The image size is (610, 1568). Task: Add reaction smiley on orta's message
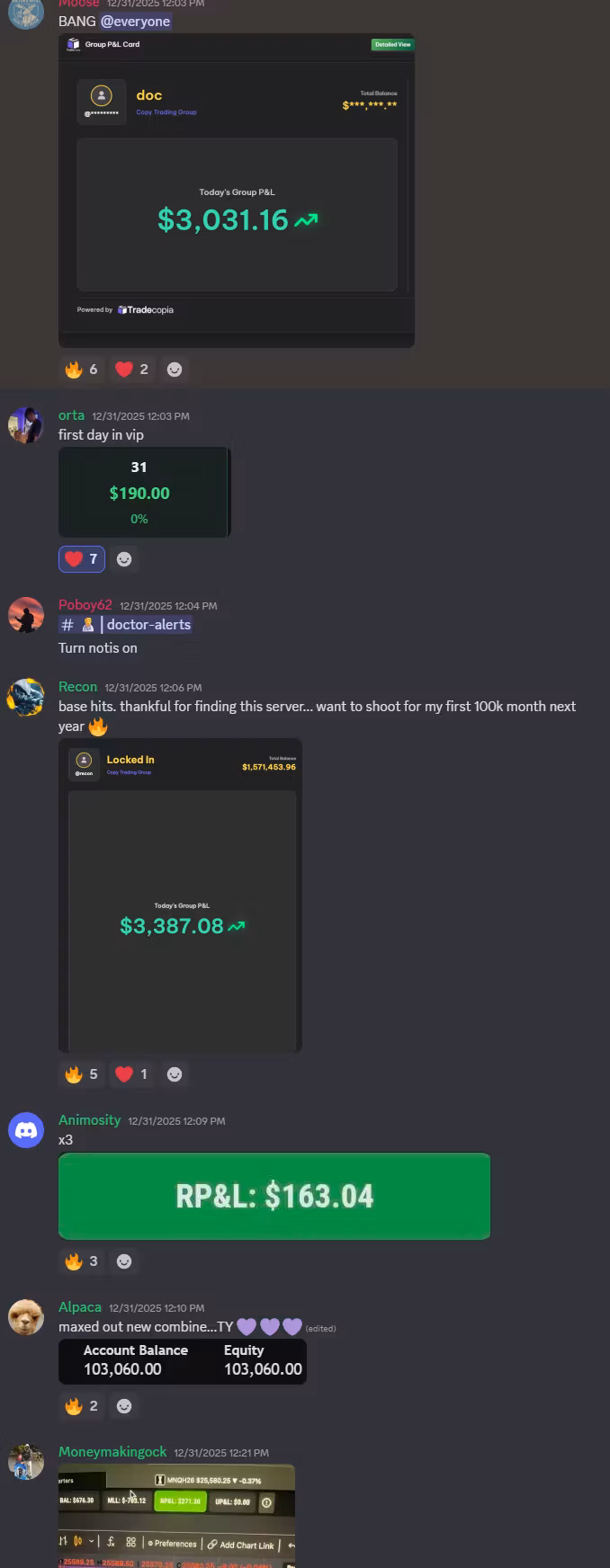coord(124,559)
